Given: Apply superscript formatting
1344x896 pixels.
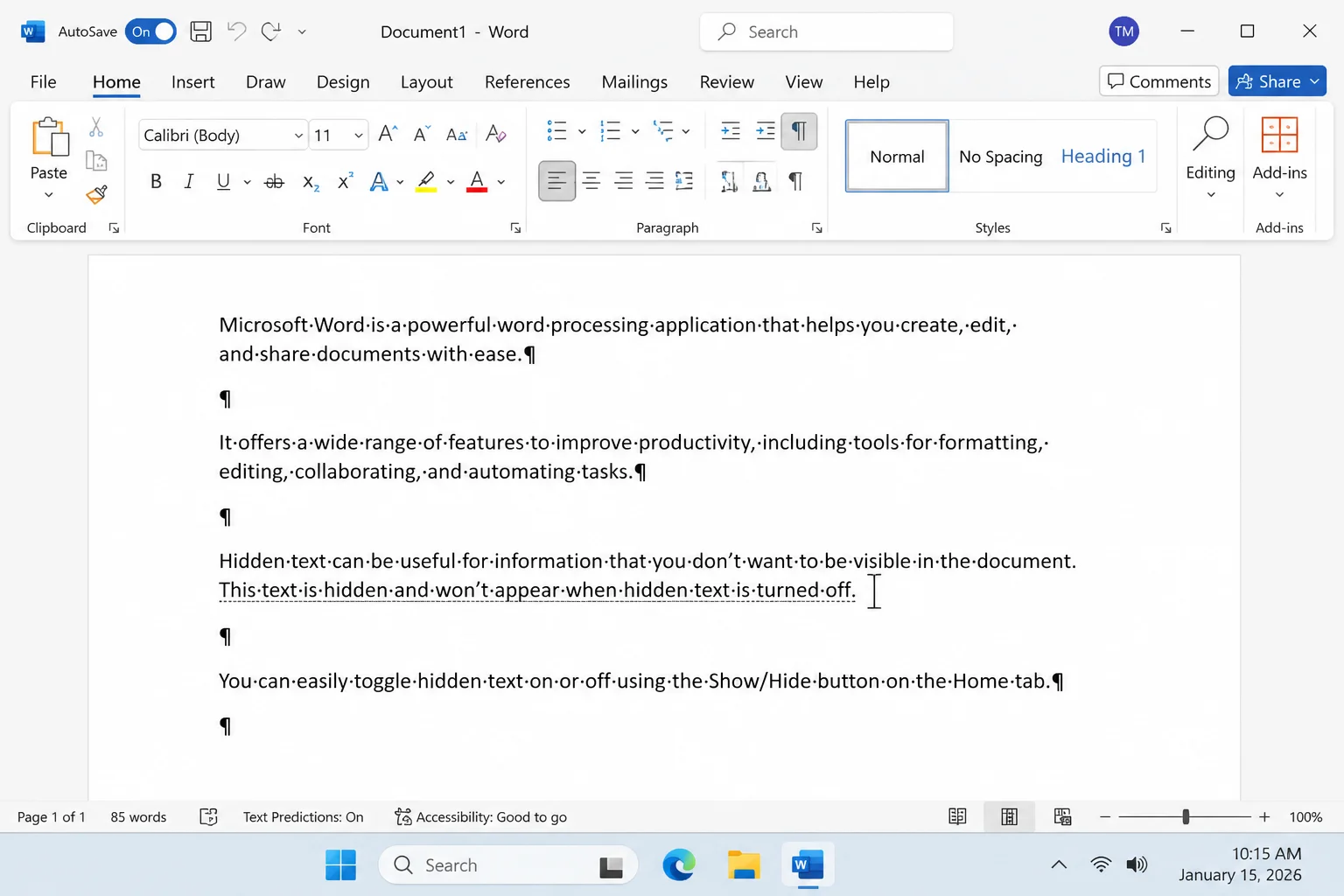Looking at the screenshot, I should (345, 181).
